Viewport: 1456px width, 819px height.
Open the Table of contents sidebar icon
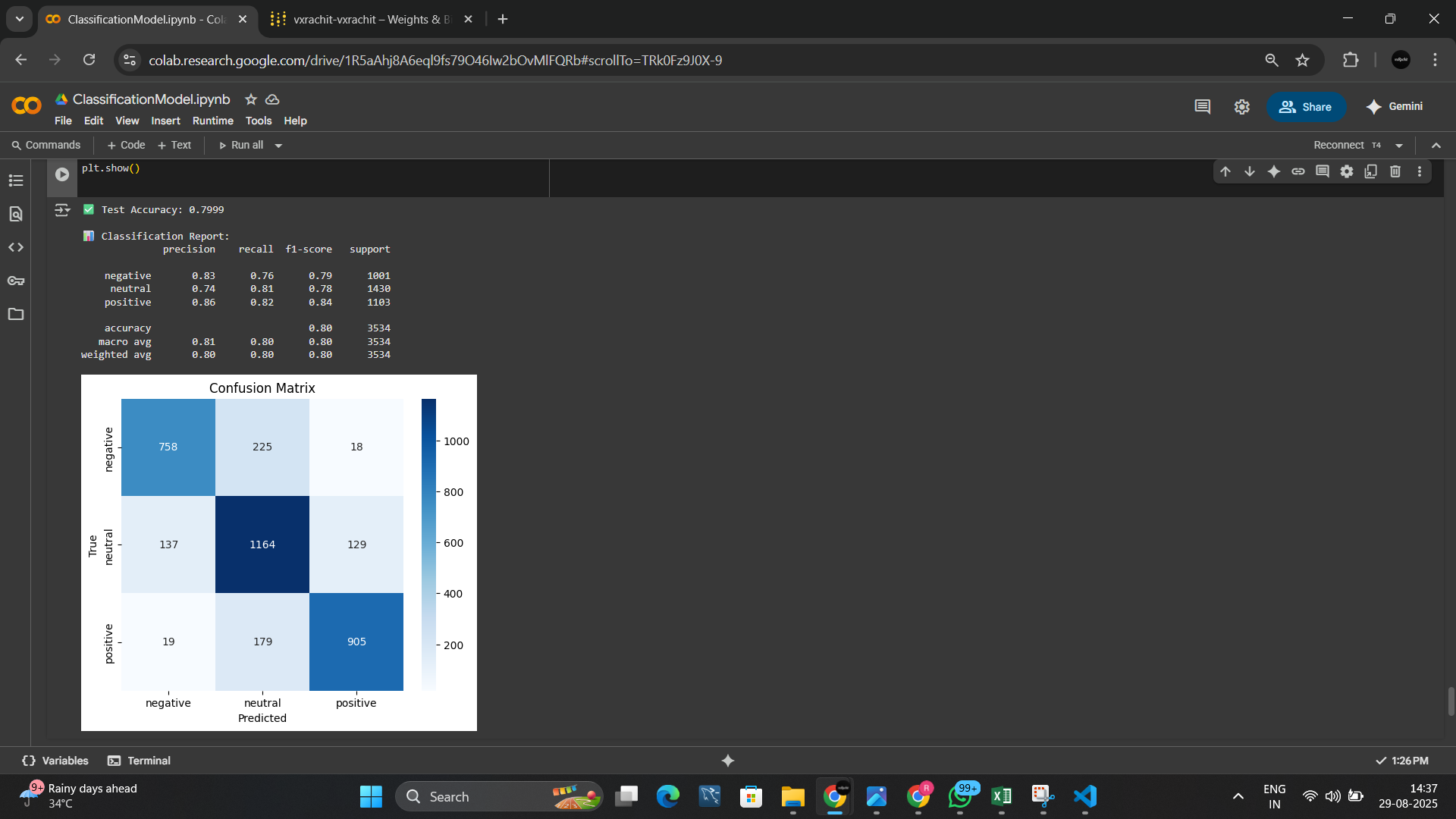tap(16, 180)
